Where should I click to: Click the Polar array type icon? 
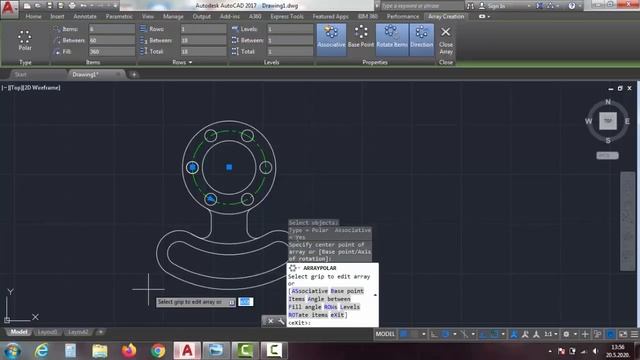coord(25,40)
